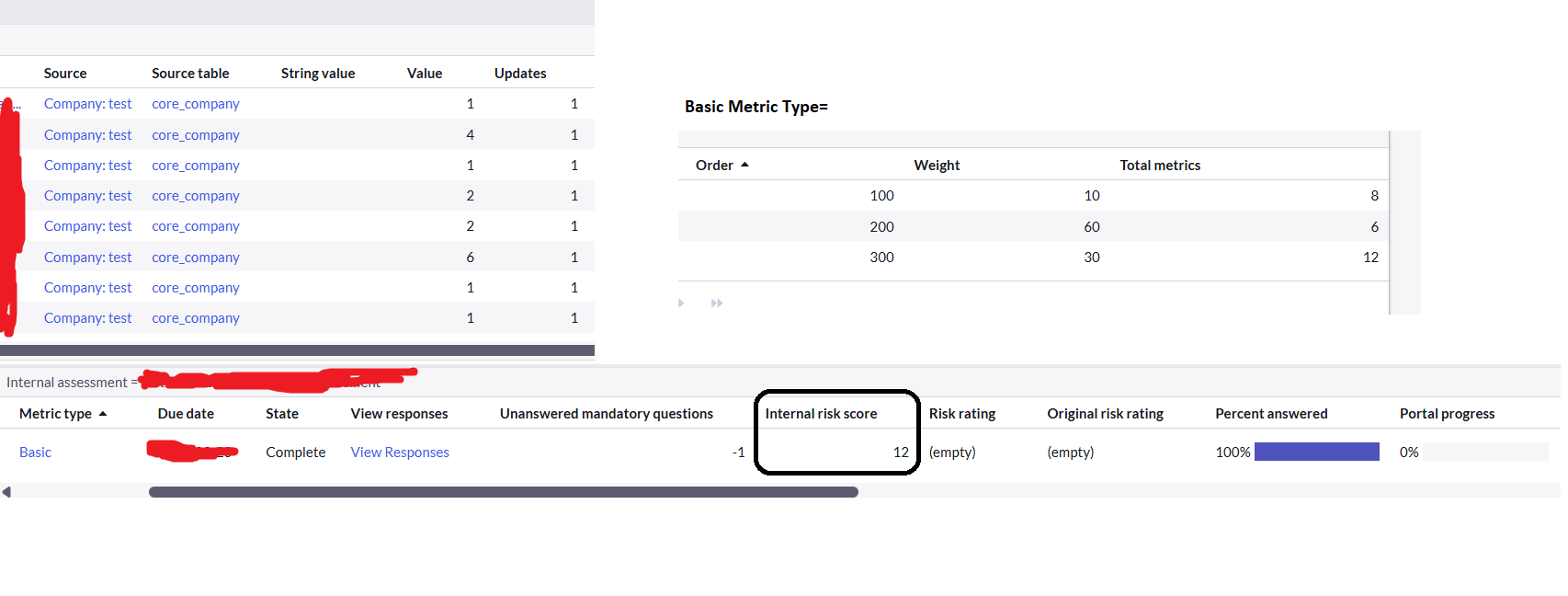Sort by Original risk rating header
Image resolution: width=1568 pixels, height=596 pixels.
pyautogui.click(x=1105, y=413)
